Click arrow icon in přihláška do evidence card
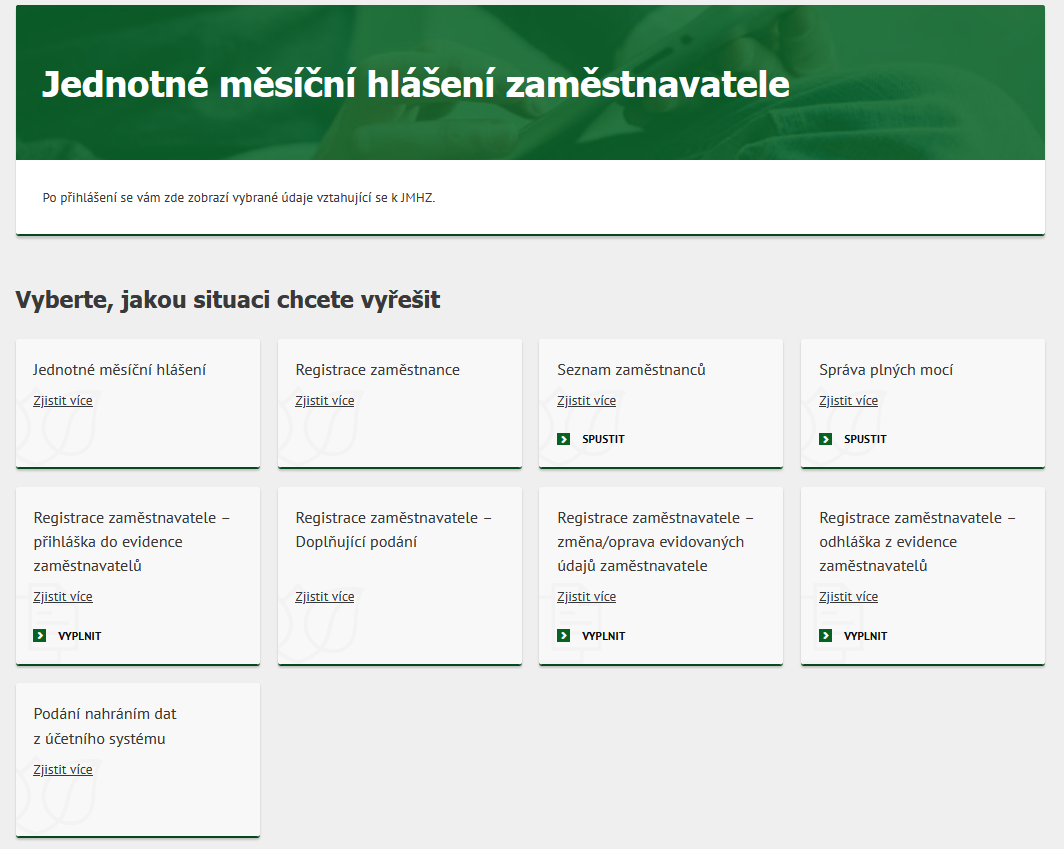The width and height of the screenshot is (1064, 849). tap(40, 636)
